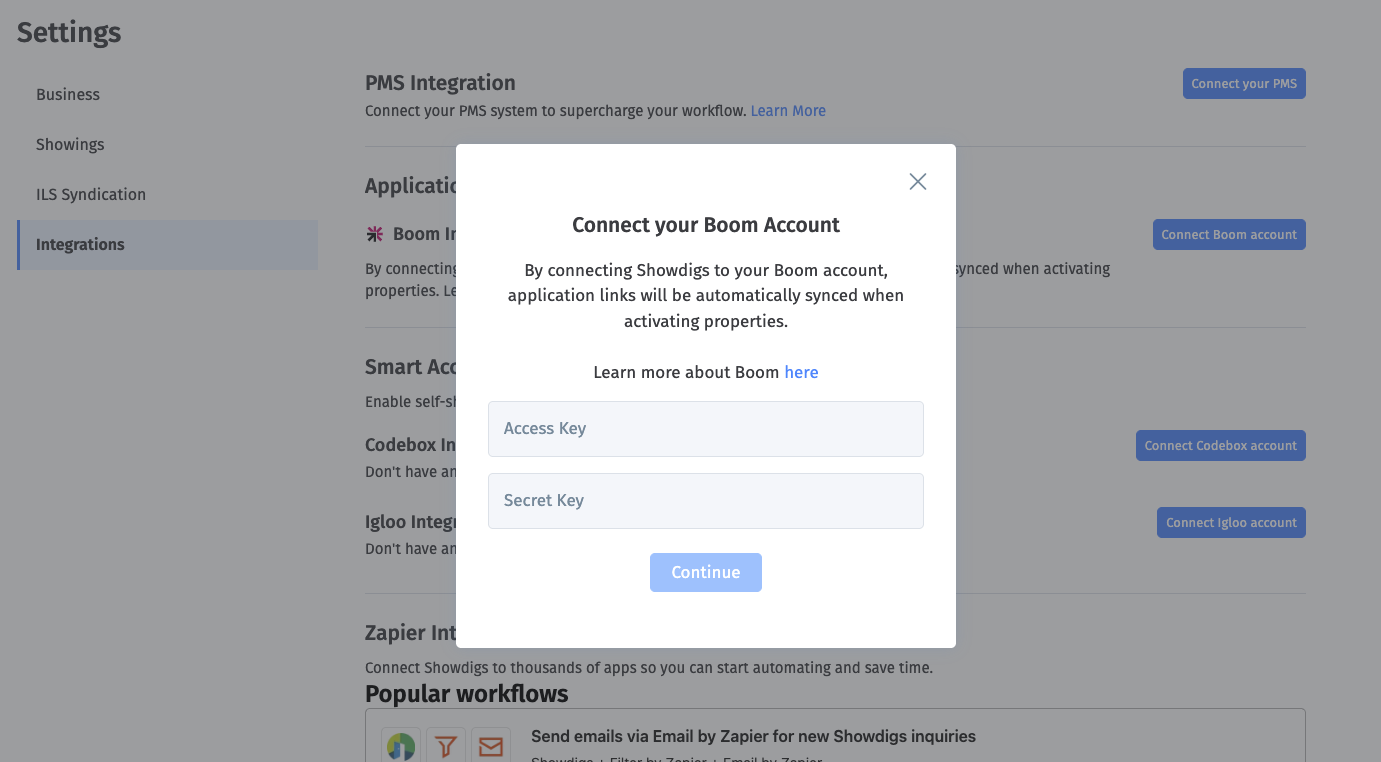The image size is (1381, 762).
Task: Click the Email by Zapier envelope icon
Action: click(491, 745)
